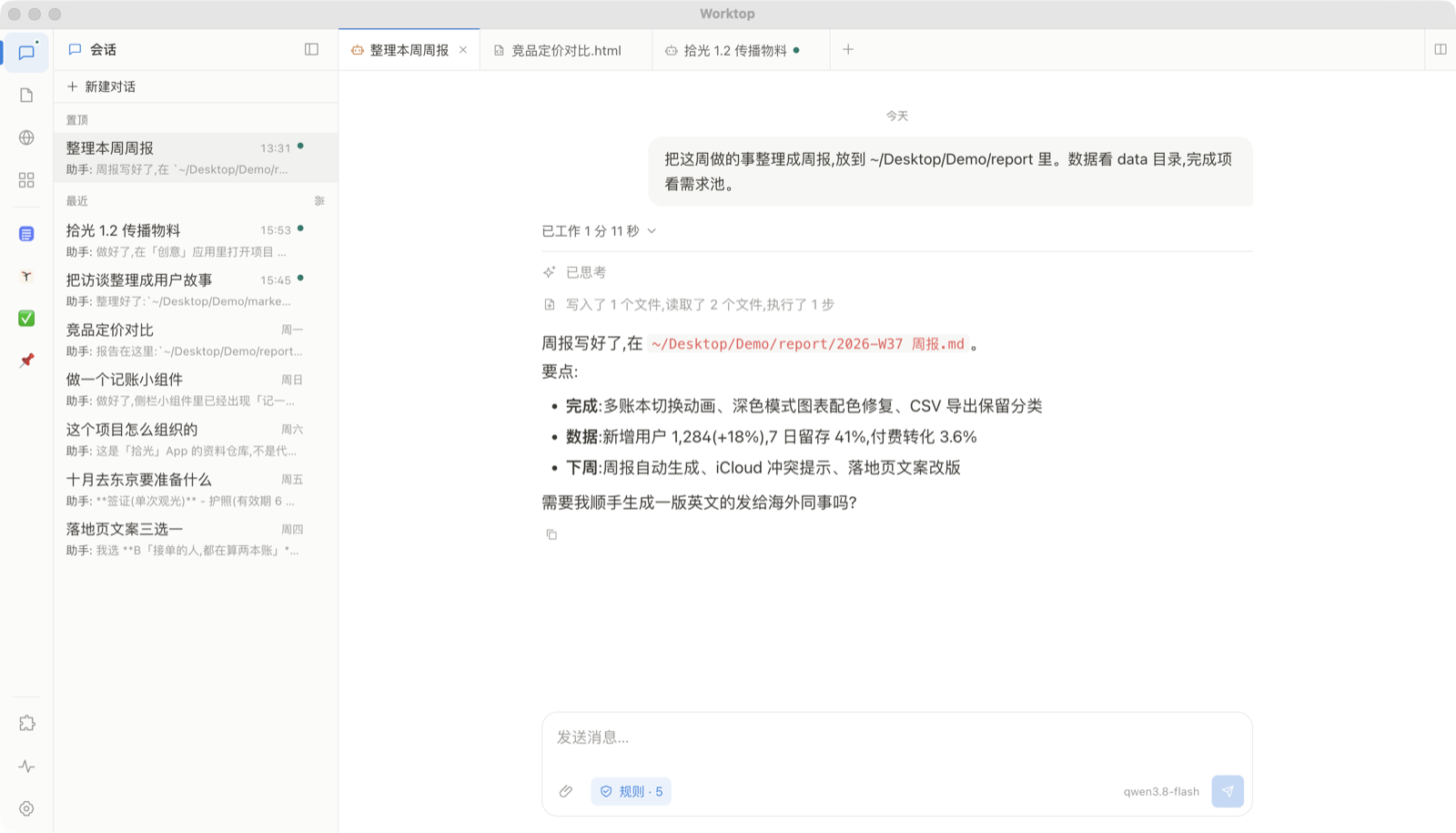Click the filter icon beside 最近
The height and width of the screenshot is (833, 1456).
(319, 201)
